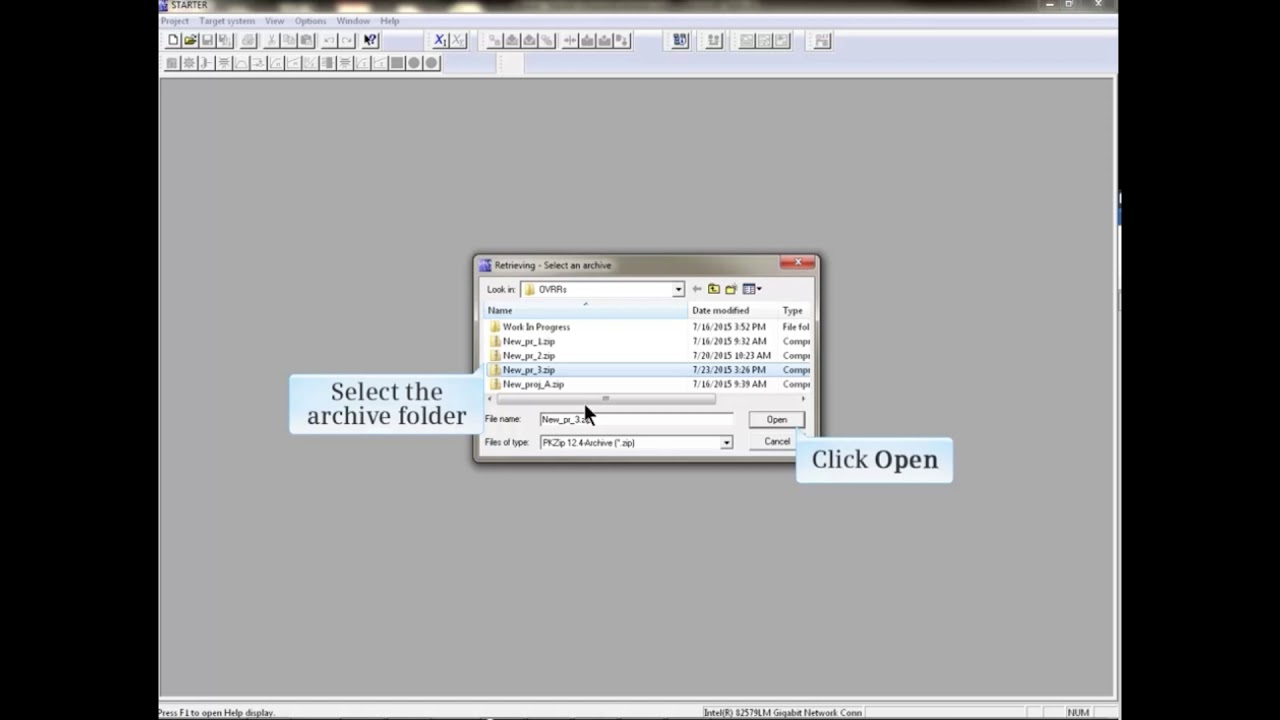Click the Gigabit Network Conn status bar entry
The image size is (1280, 720).
click(x=783, y=713)
